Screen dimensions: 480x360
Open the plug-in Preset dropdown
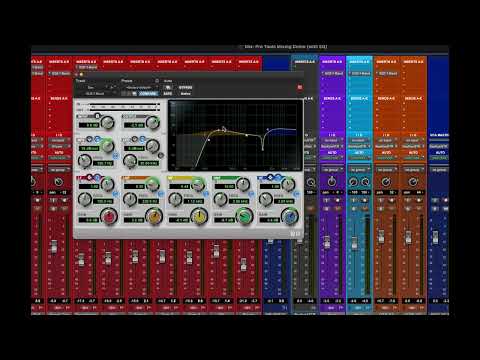click(x=140, y=87)
